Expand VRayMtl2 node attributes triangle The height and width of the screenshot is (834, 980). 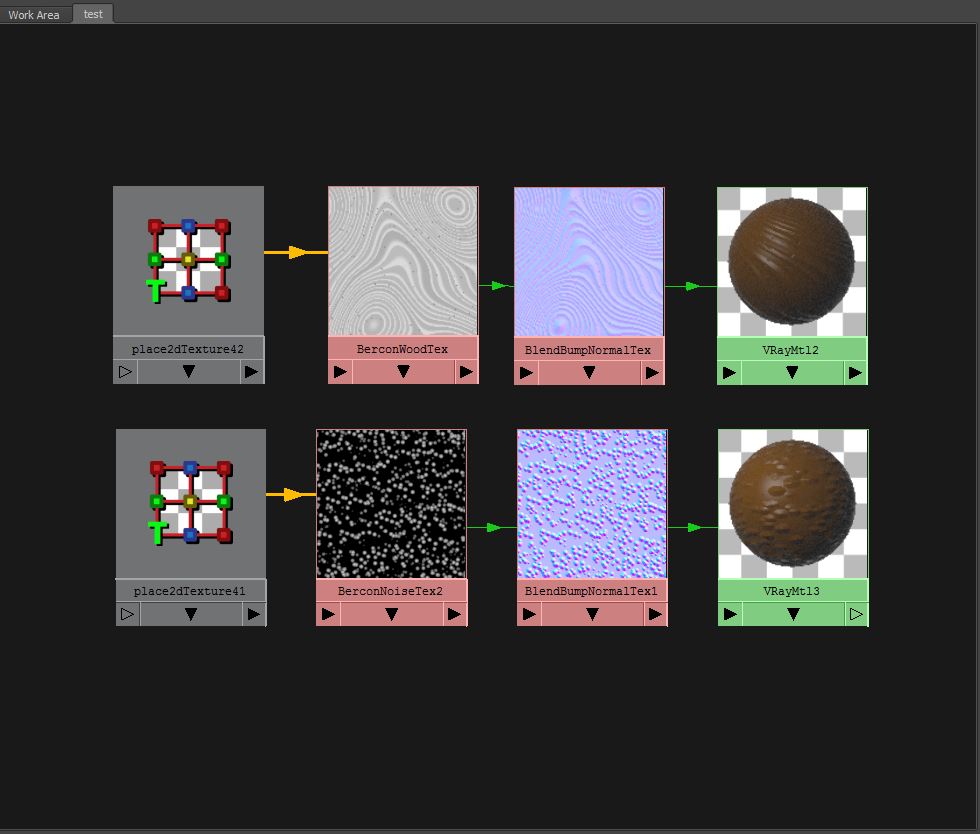(x=792, y=373)
